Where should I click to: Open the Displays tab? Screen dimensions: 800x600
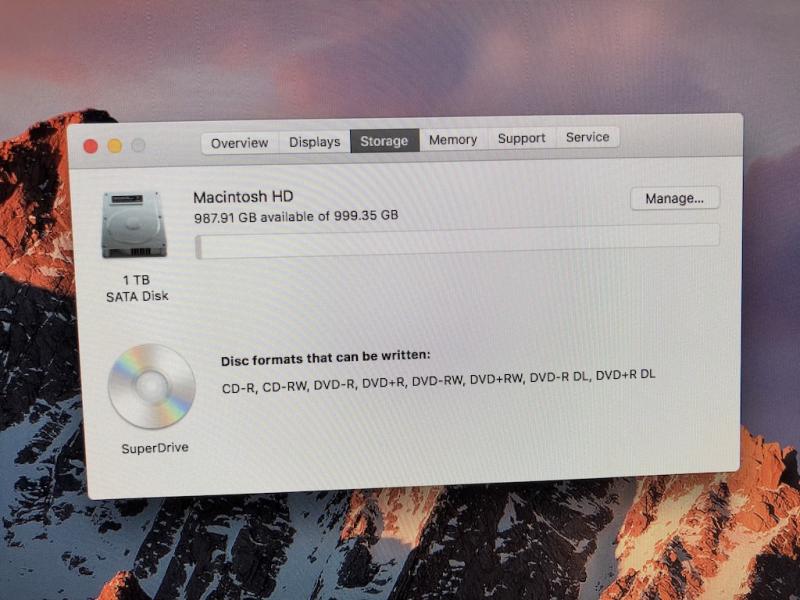point(315,142)
